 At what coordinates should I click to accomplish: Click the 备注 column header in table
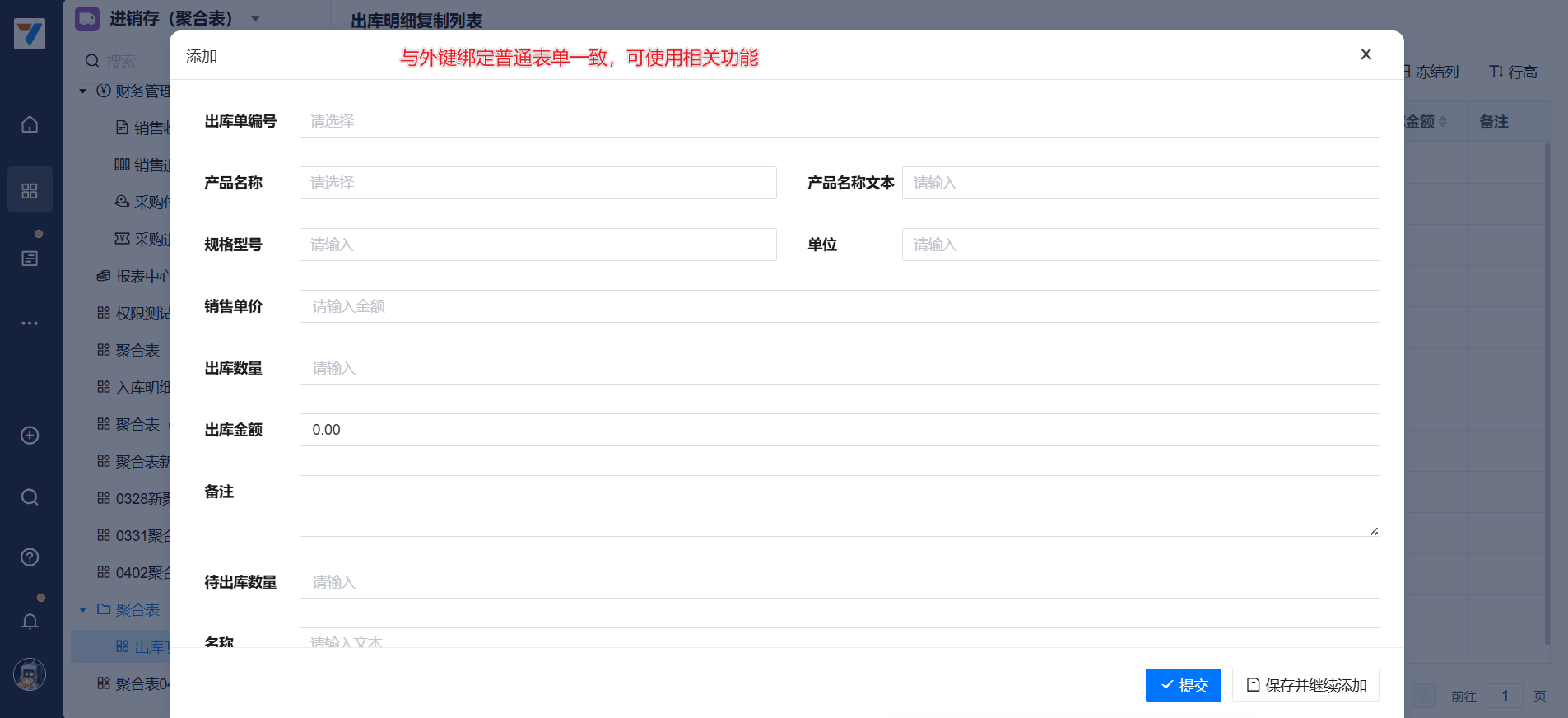click(x=1494, y=122)
